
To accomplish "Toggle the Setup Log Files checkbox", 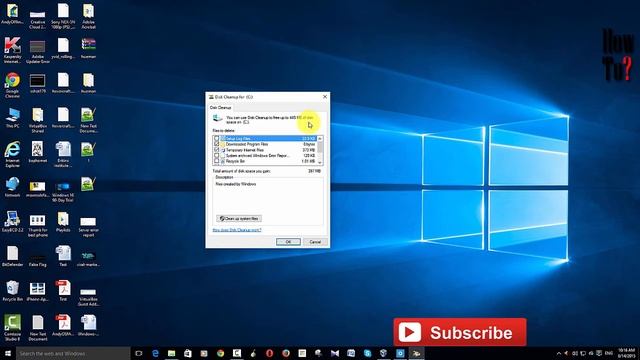I will (x=216, y=138).
